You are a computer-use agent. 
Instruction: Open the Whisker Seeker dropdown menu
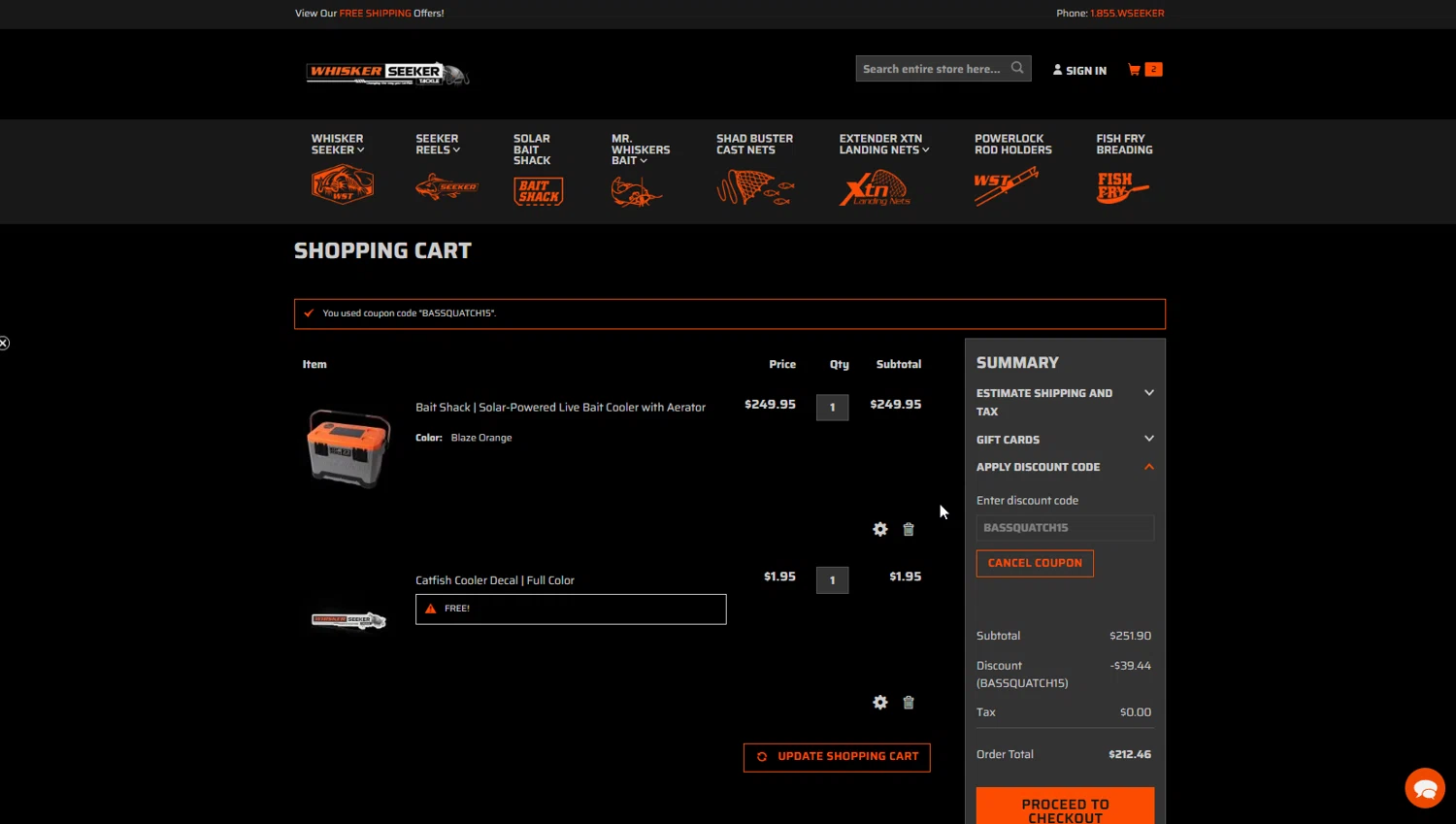click(x=338, y=144)
